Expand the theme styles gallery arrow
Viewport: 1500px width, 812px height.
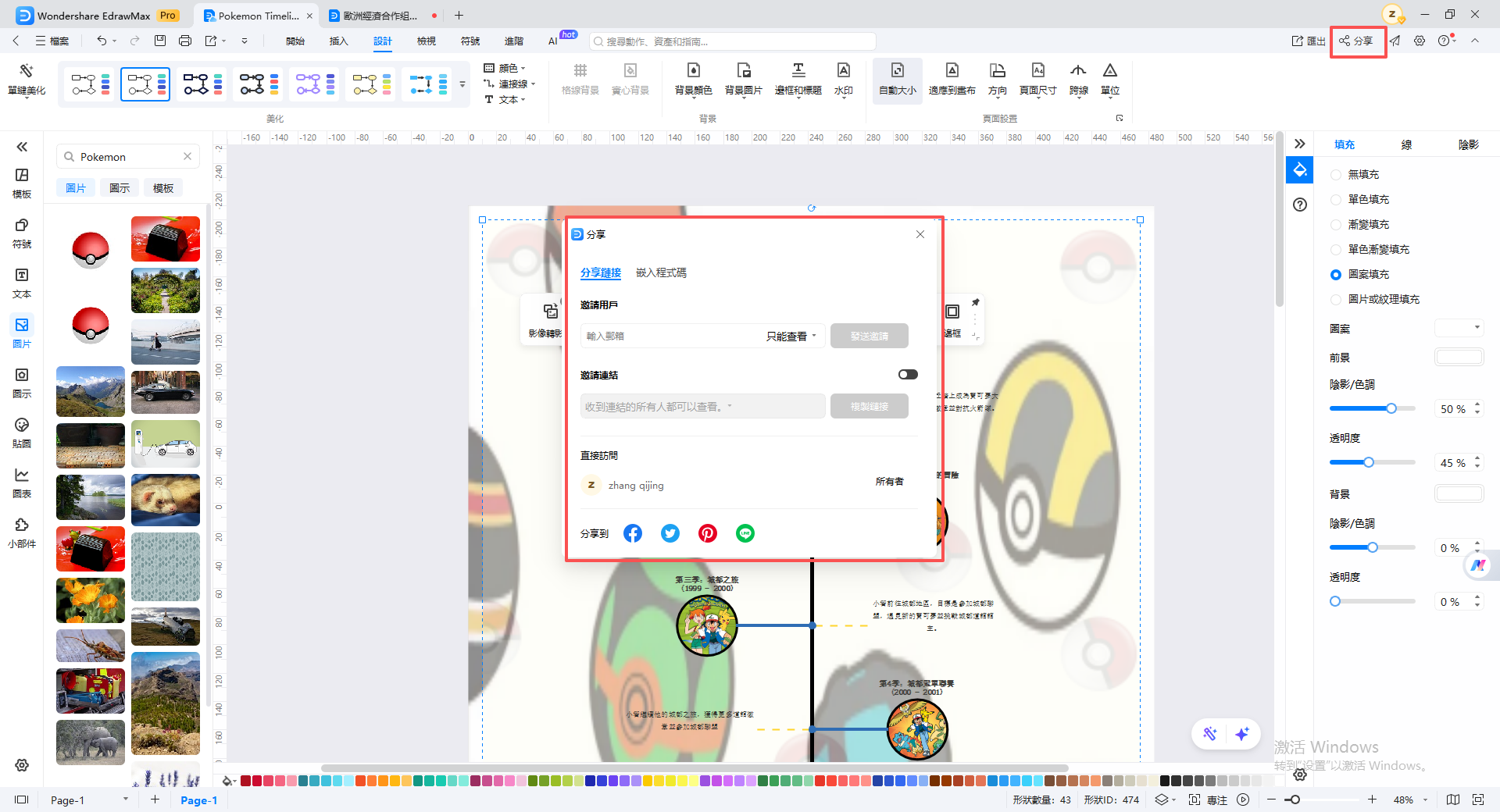click(x=462, y=84)
